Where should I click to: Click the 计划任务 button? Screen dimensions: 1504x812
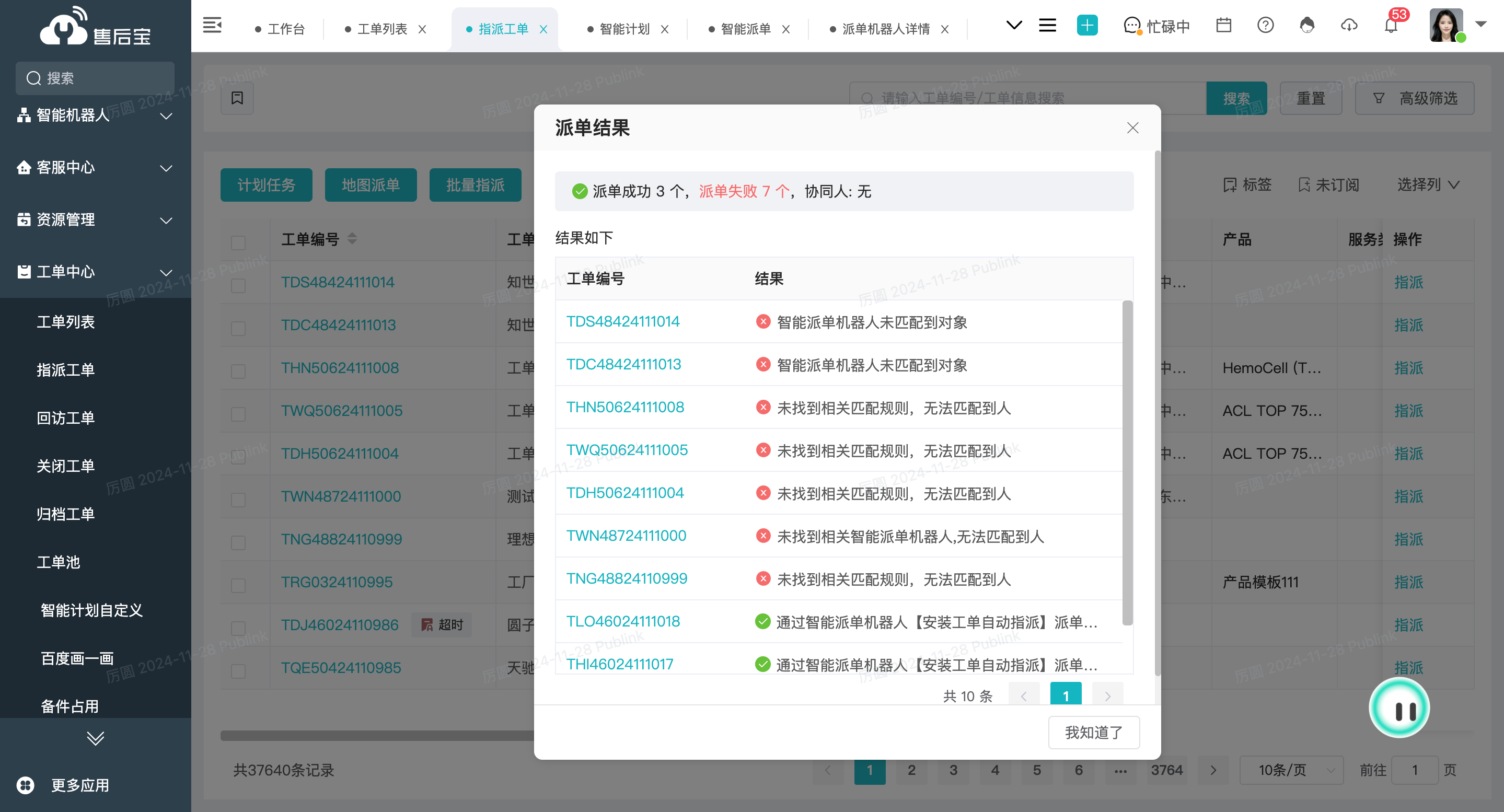(x=266, y=185)
